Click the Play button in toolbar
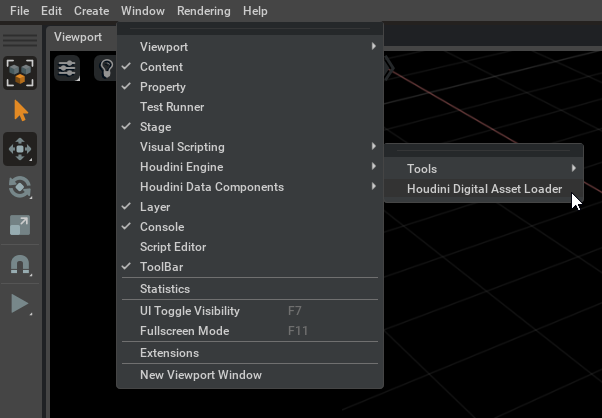 20,304
